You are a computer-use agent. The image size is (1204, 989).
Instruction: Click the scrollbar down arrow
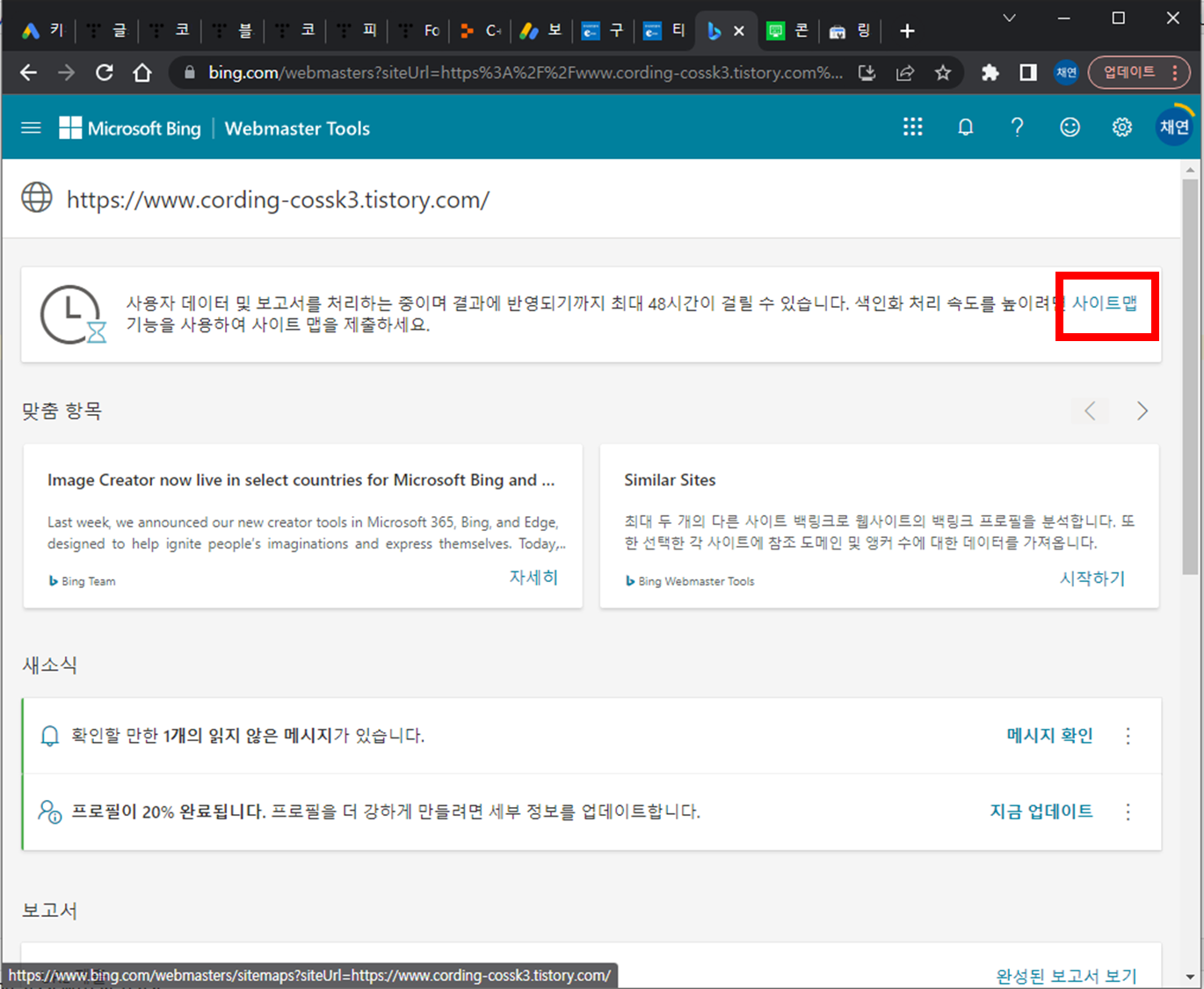[1190, 977]
